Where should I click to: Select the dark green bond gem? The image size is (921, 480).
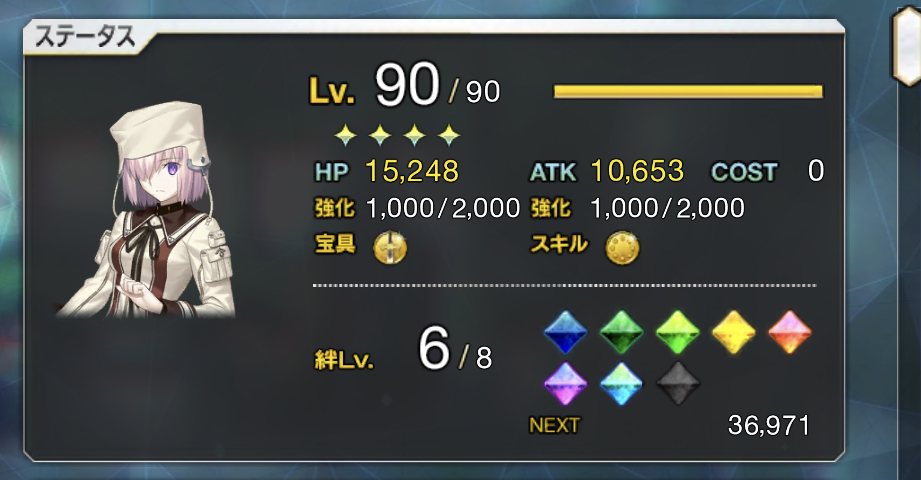pos(621,332)
